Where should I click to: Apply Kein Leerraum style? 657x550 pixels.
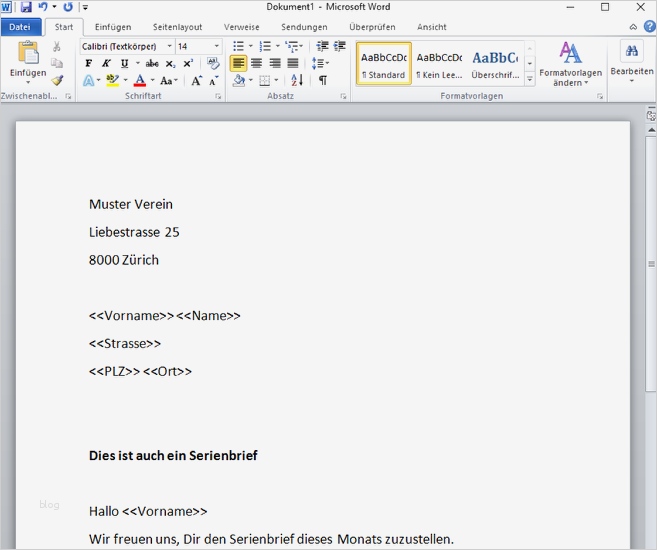point(439,64)
